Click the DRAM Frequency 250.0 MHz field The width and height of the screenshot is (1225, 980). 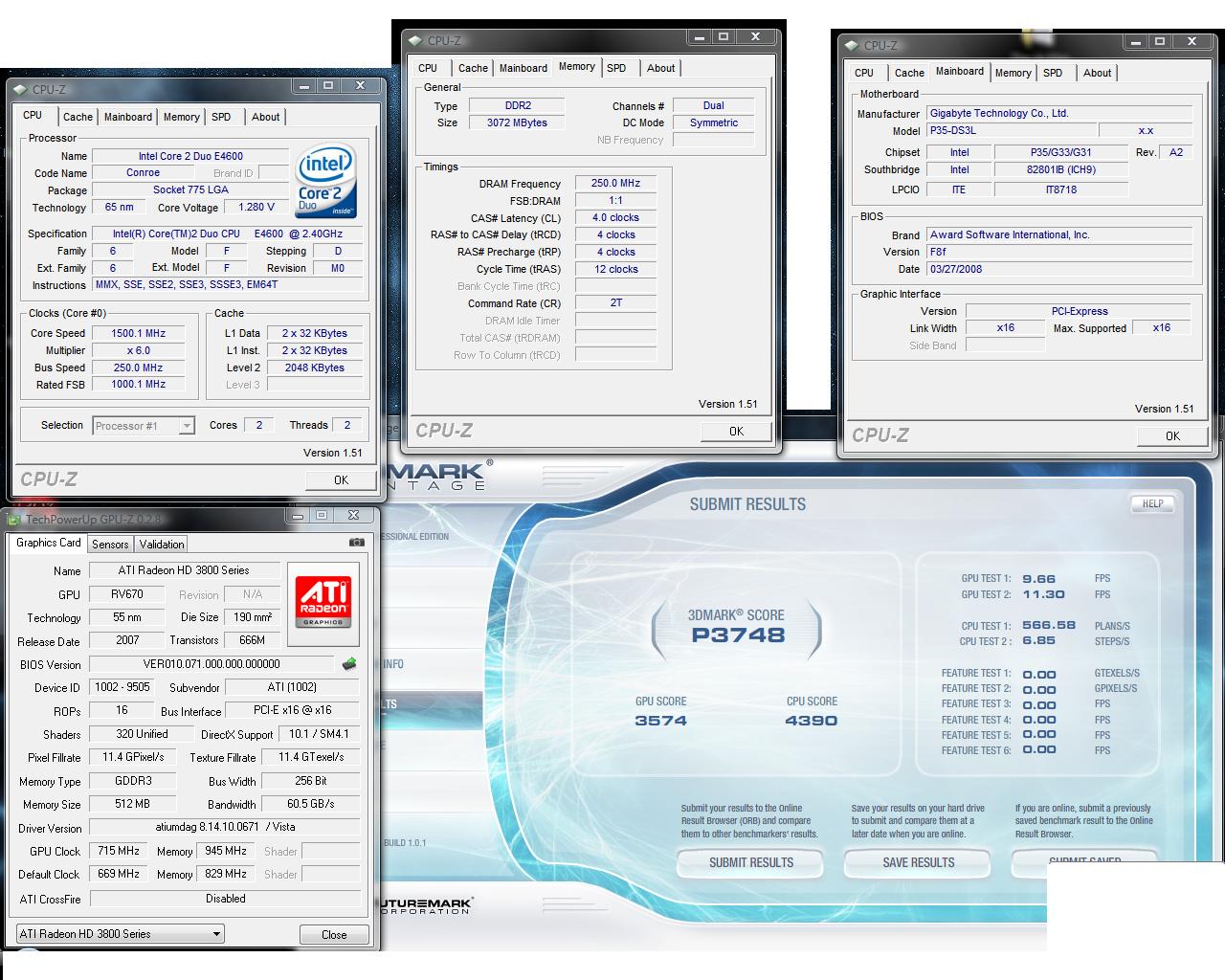[x=615, y=183]
